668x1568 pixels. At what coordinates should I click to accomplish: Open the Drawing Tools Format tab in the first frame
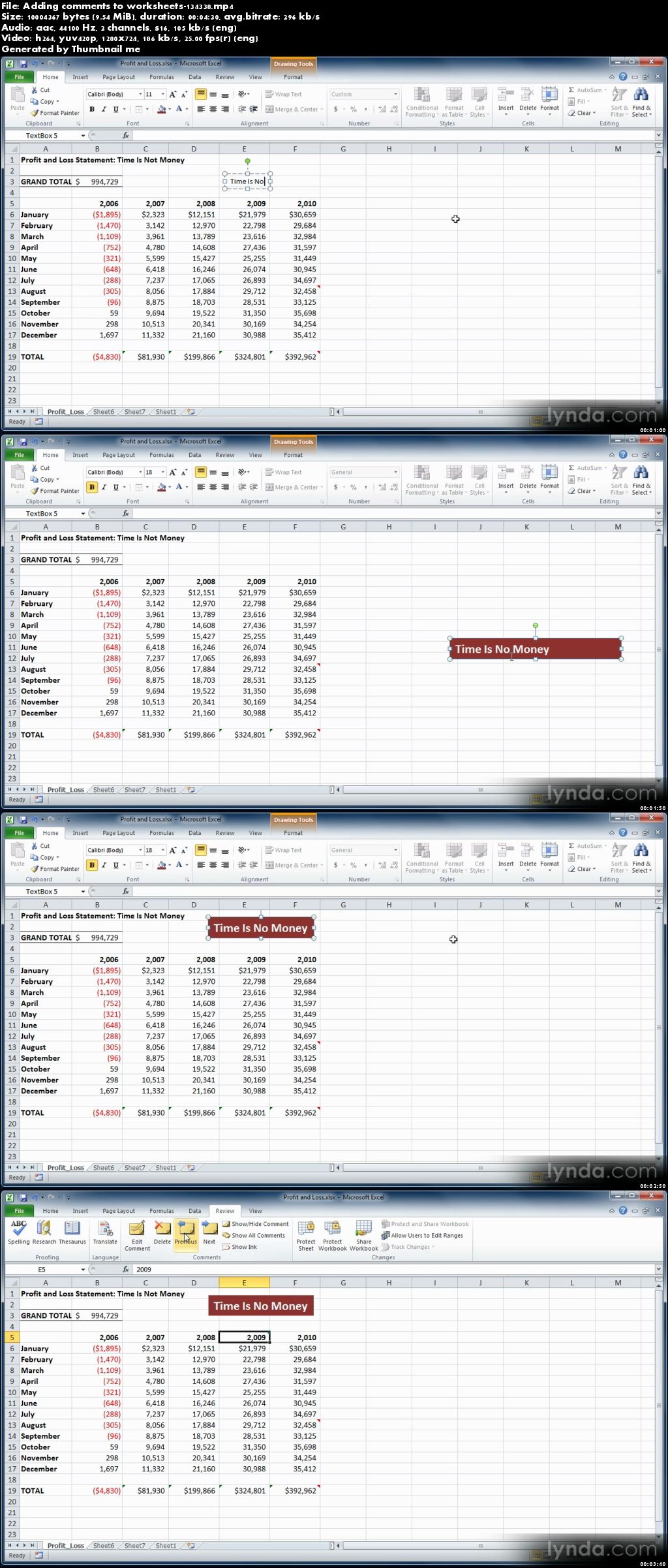pos(293,77)
